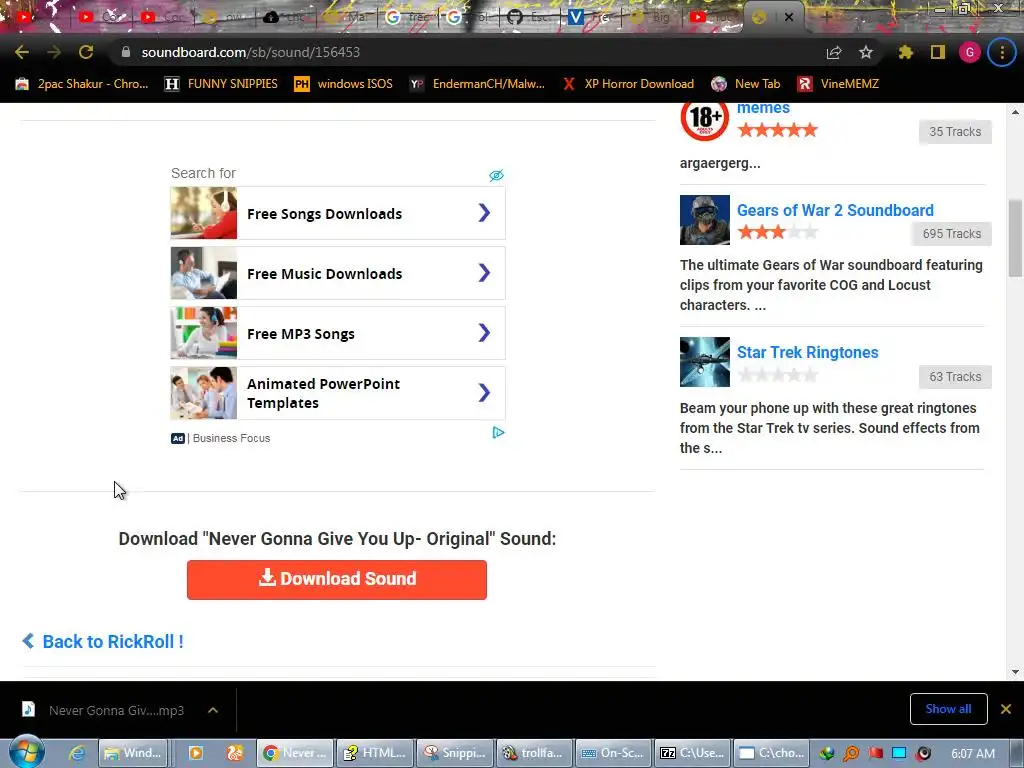Open the Windows Start orb
The height and width of the screenshot is (768, 1024).
[26, 752]
